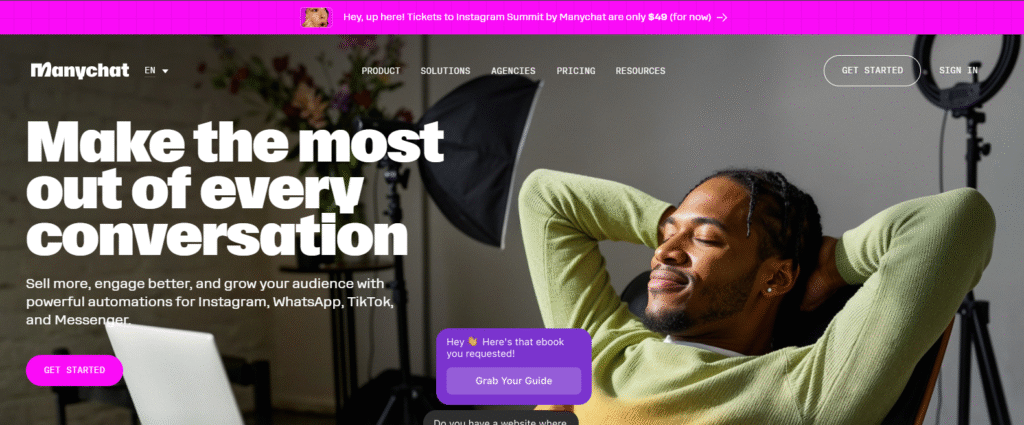Click the Sign In link
Viewport: 1024px width, 425px height.
pyautogui.click(x=958, y=71)
